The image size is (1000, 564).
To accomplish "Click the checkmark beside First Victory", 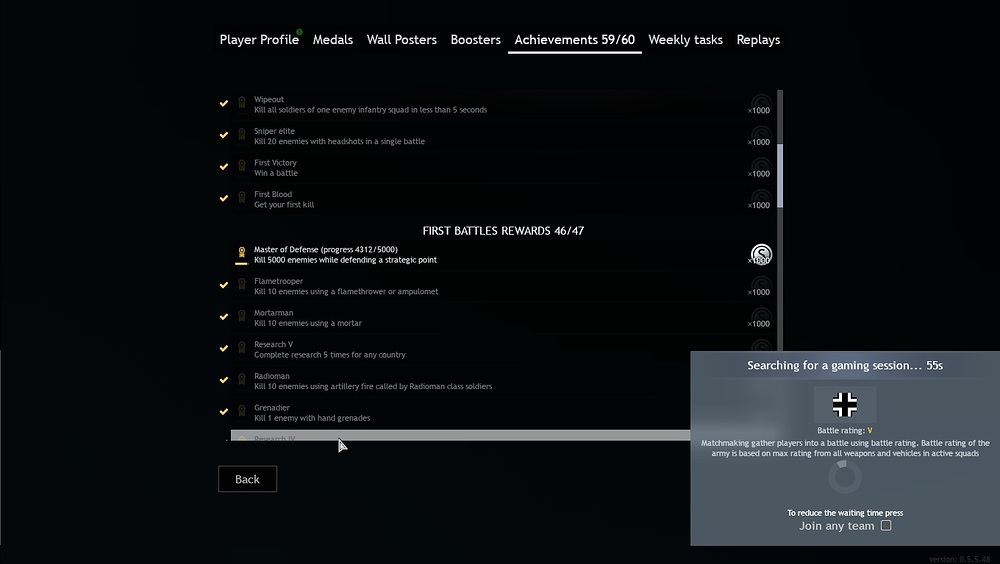I will click(224, 167).
